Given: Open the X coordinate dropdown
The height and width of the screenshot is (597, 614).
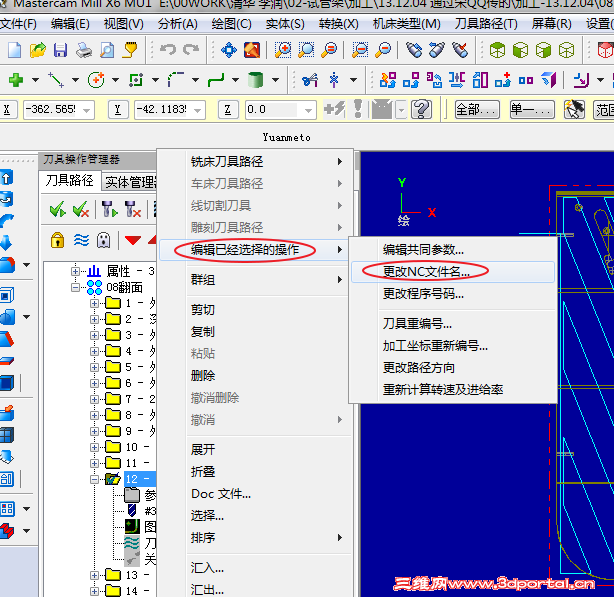Looking at the screenshot, I should pyautogui.click(x=87, y=110).
